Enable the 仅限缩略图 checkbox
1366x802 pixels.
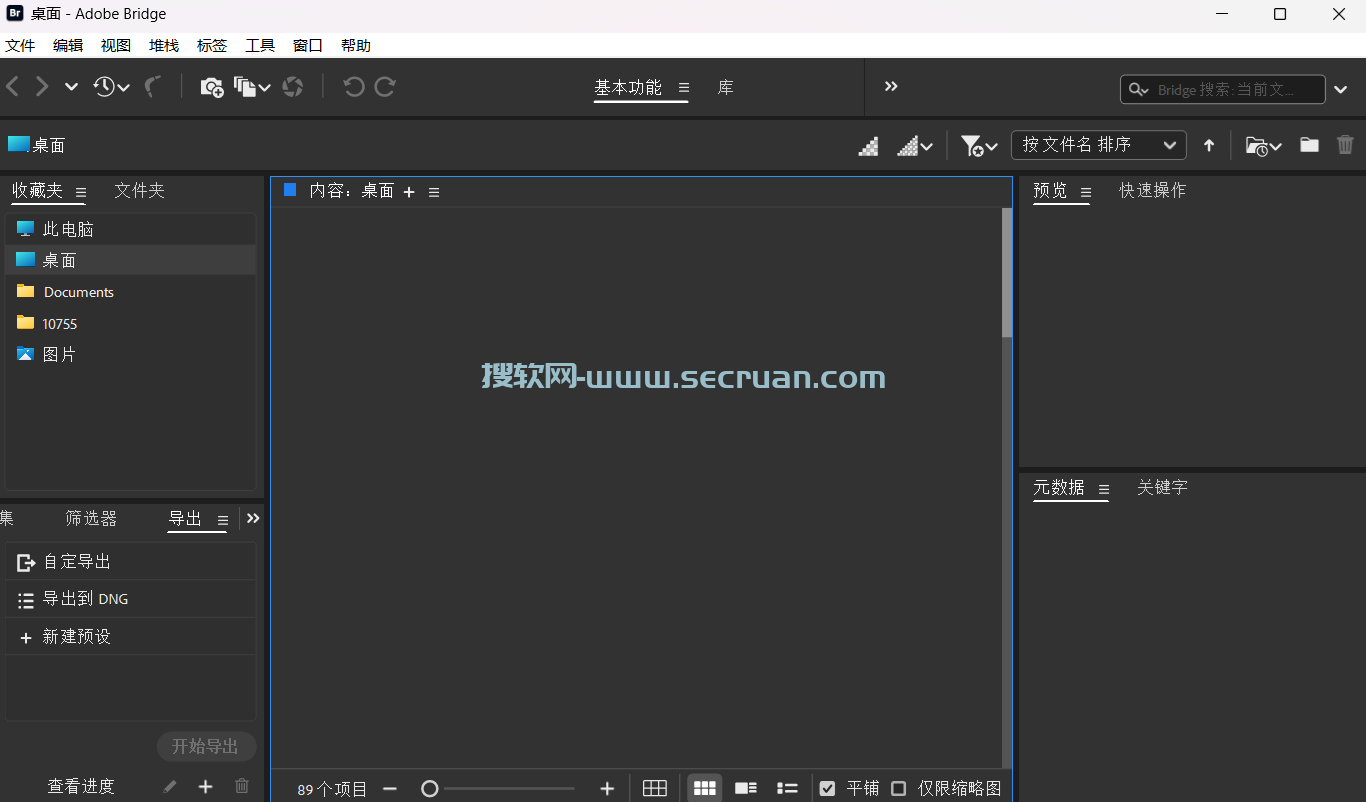(898, 788)
